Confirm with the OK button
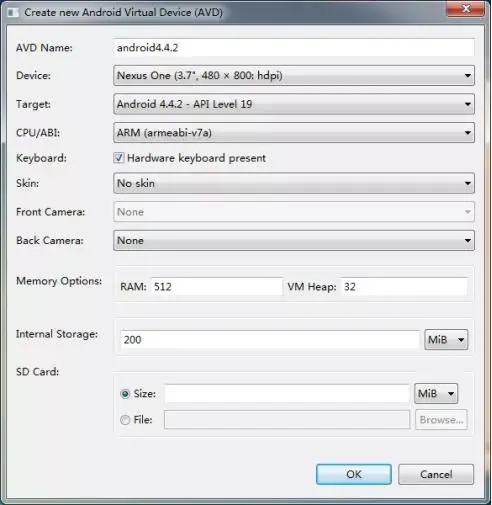This screenshot has width=492, height=505. [x=354, y=474]
